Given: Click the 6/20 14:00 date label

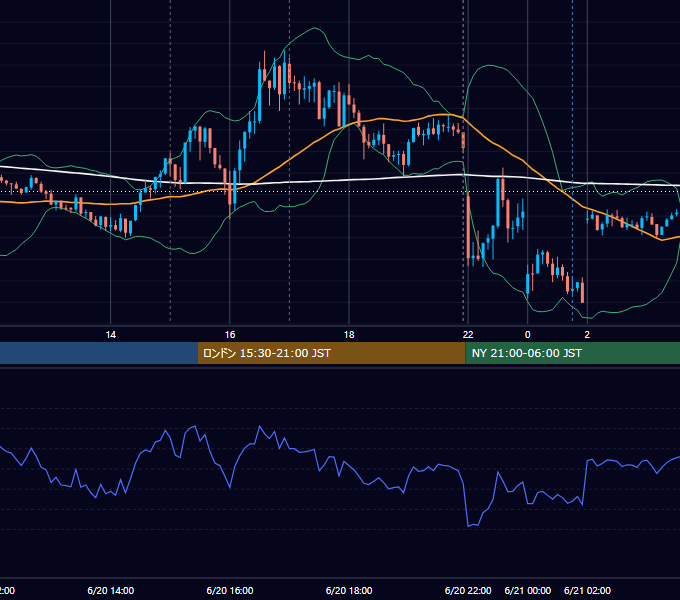Looking at the screenshot, I should pos(111,590).
